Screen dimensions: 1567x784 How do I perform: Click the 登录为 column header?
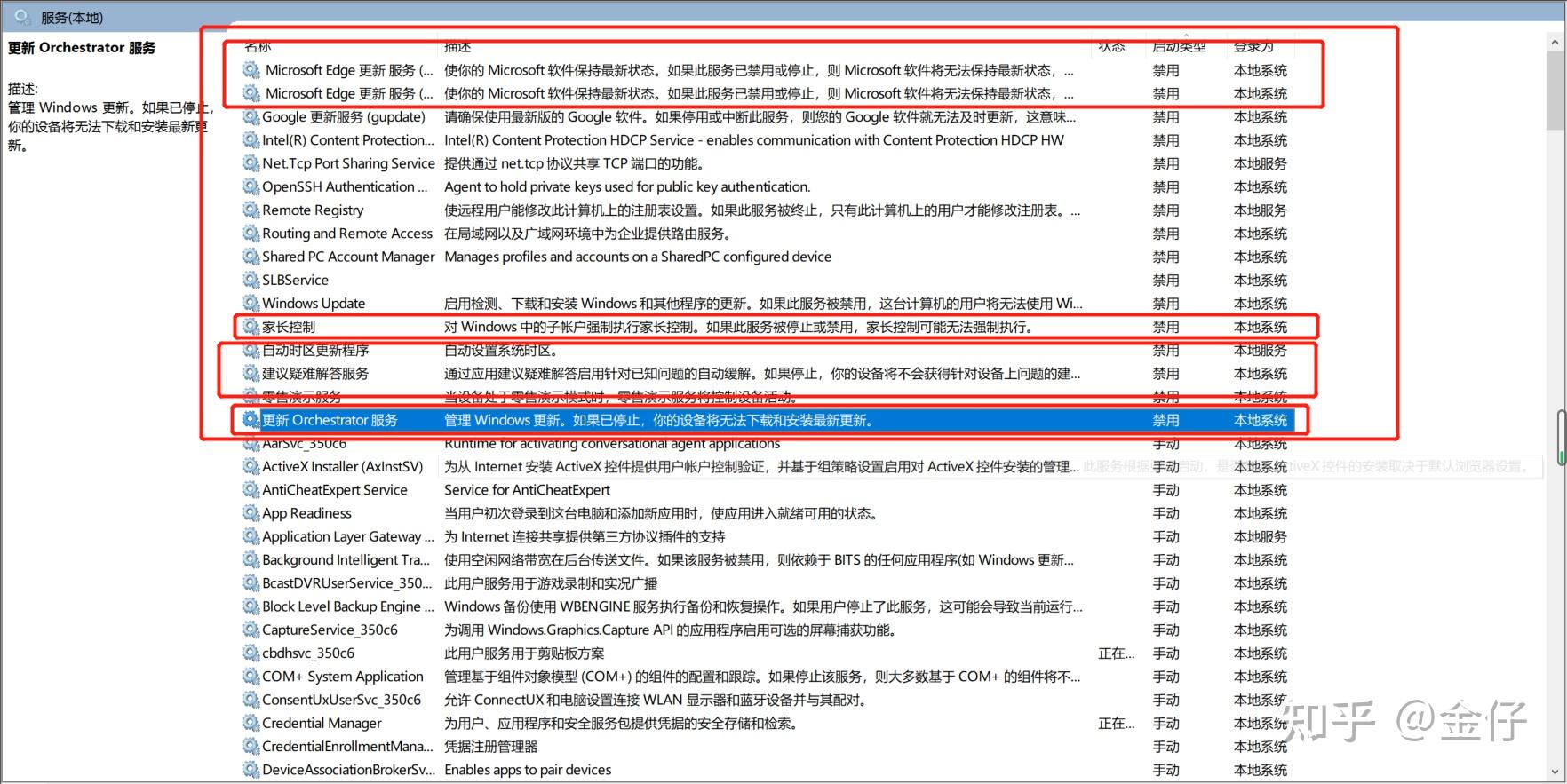(1253, 46)
